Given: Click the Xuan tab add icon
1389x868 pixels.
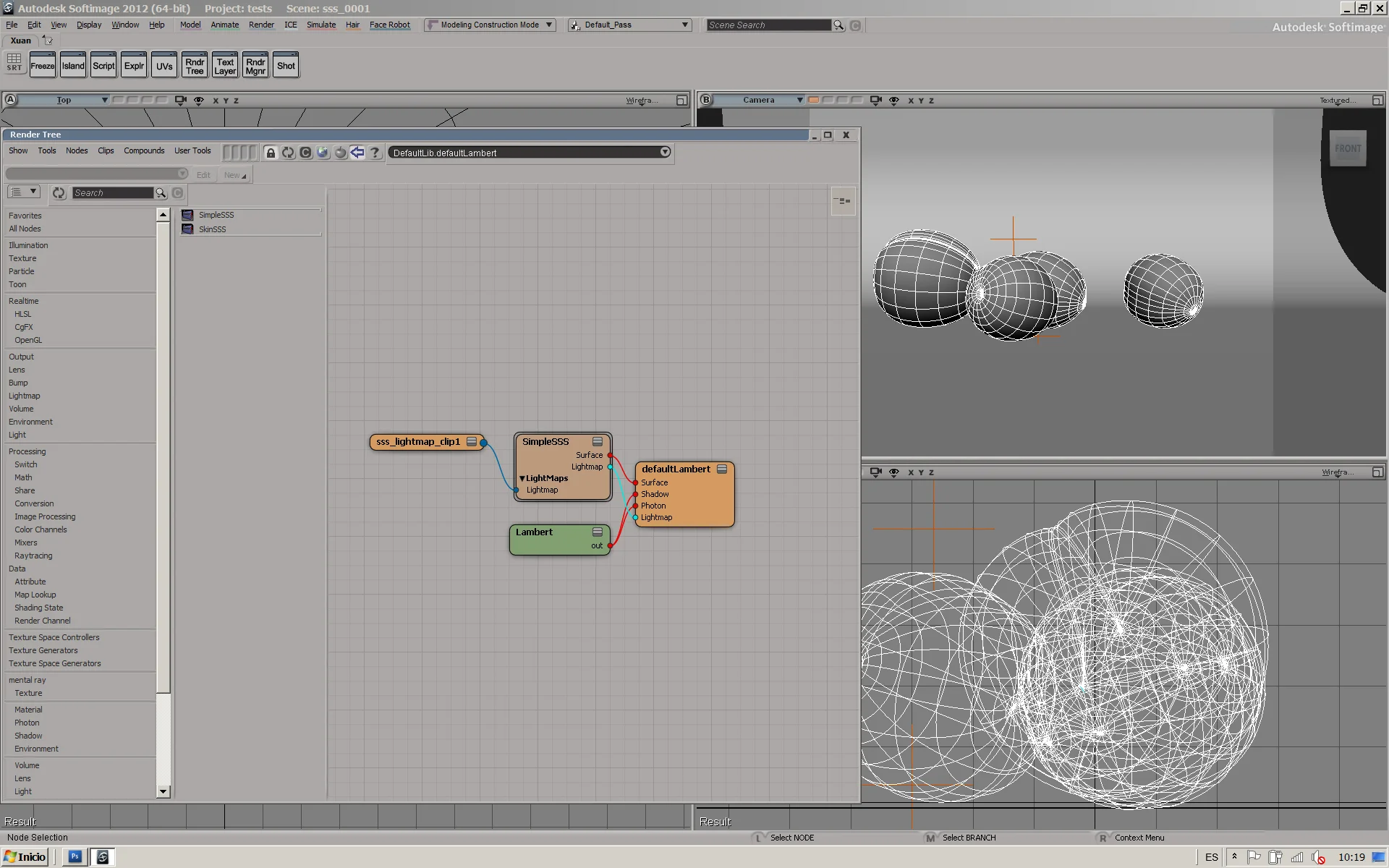Looking at the screenshot, I should pyautogui.click(x=48, y=41).
